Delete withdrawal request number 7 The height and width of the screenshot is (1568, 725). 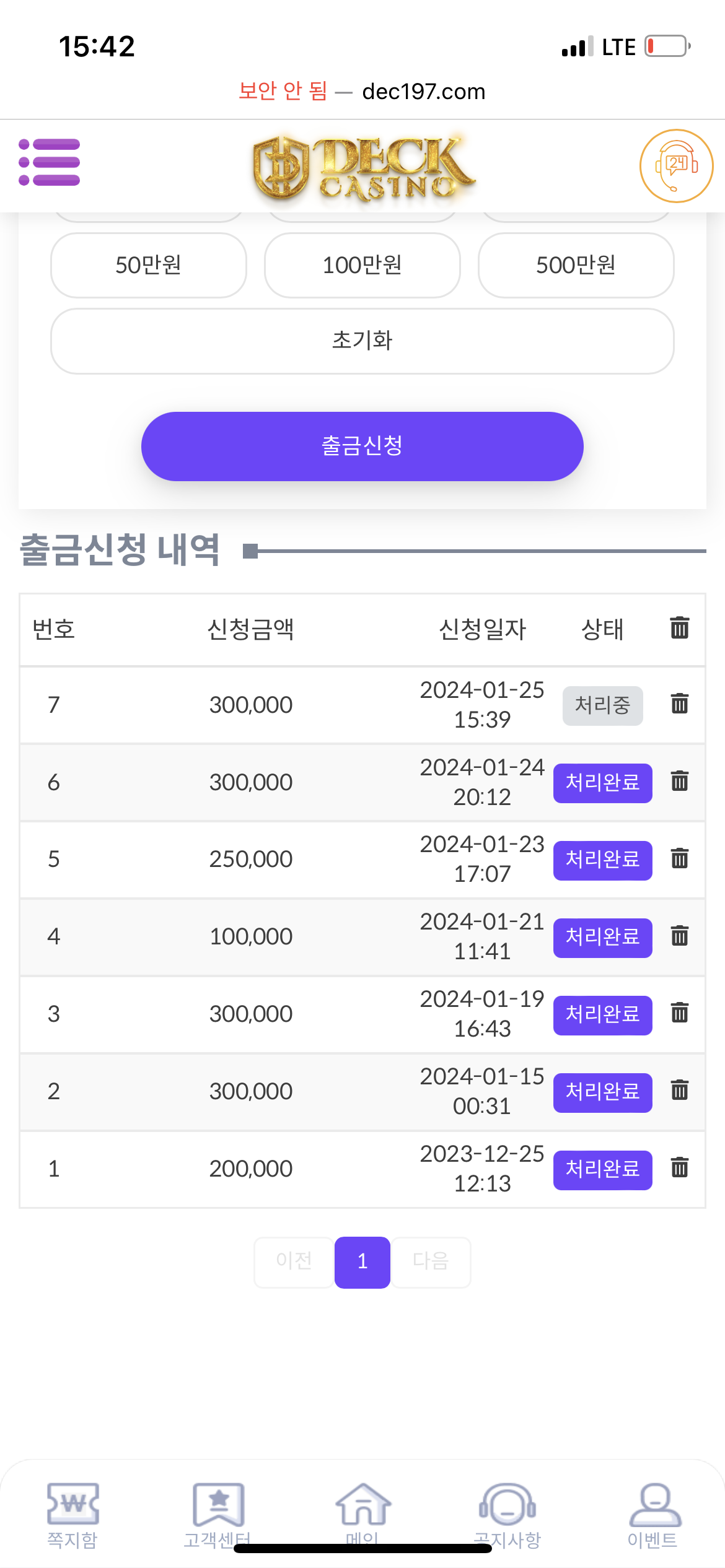point(679,704)
